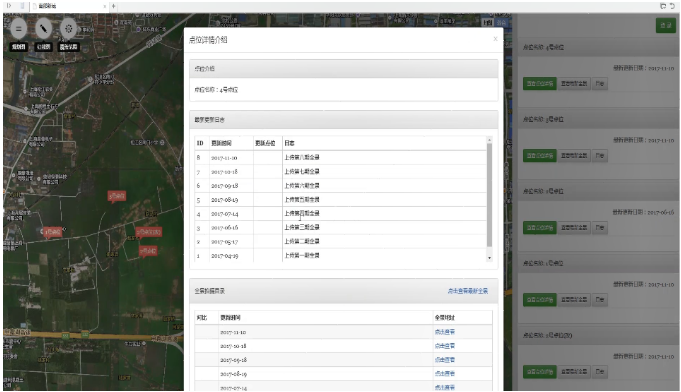The width and height of the screenshot is (681, 392).
Task: Select the leftmost red point marker on map
Action: [53, 232]
